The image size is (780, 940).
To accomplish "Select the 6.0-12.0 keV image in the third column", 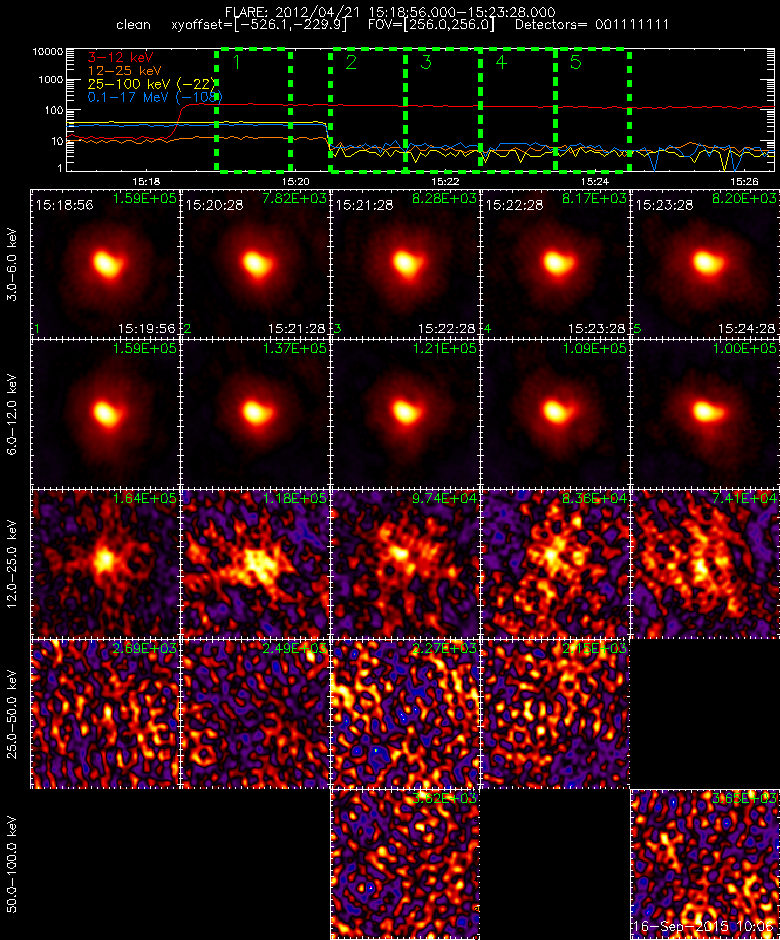I will coord(405,414).
